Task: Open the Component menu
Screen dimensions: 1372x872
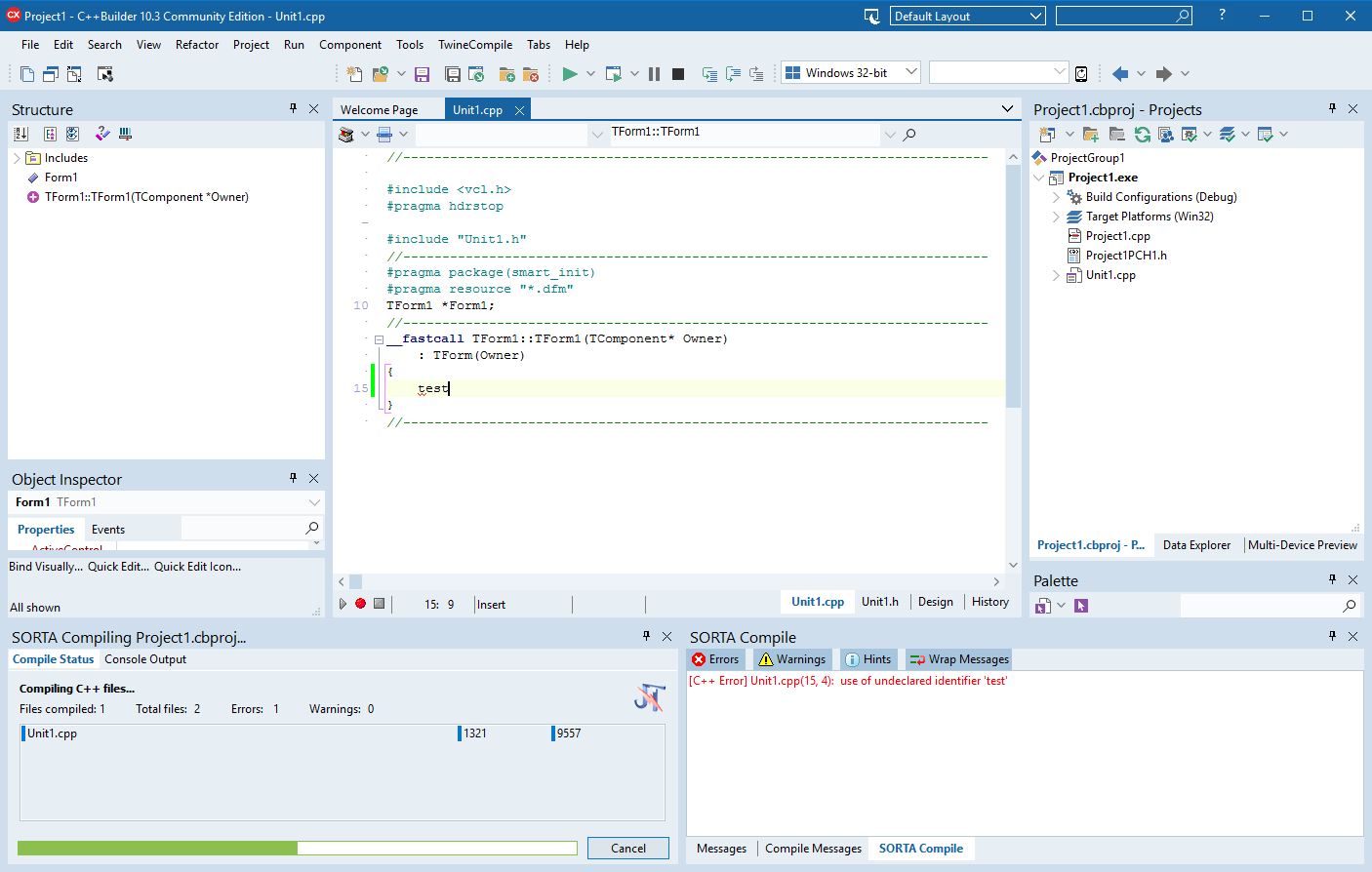Action: pyautogui.click(x=350, y=45)
